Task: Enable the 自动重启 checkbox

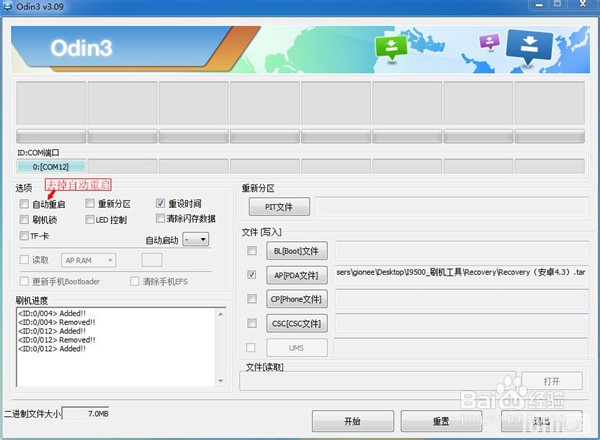Action: [x=24, y=204]
